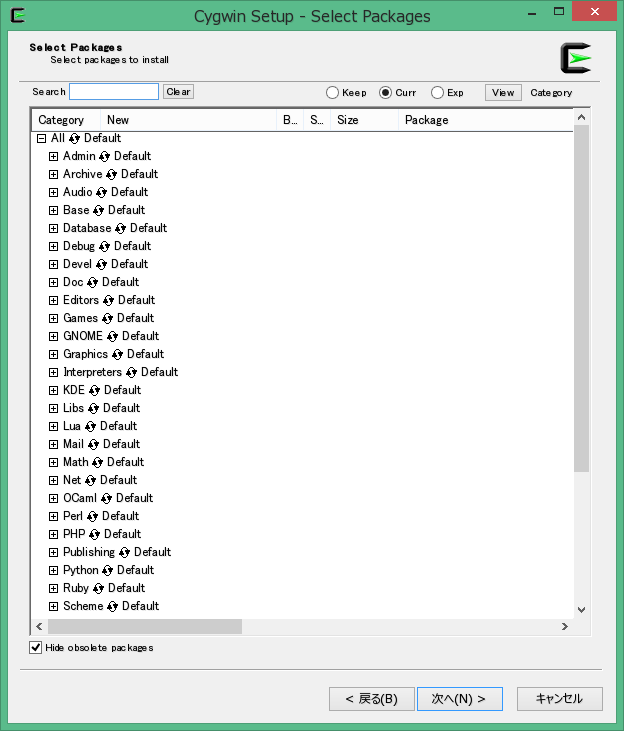Click the vertical scrollbar thumb
Image resolution: width=624 pixels, height=731 pixels.
coord(581,298)
